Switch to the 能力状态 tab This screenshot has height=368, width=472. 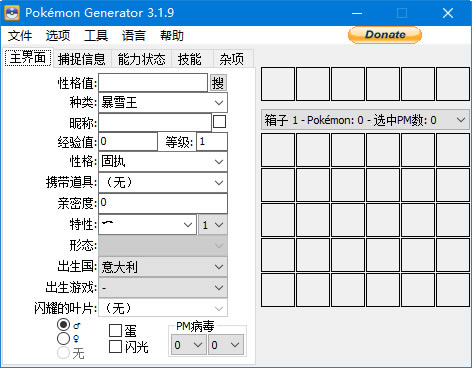[x=141, y=59]
